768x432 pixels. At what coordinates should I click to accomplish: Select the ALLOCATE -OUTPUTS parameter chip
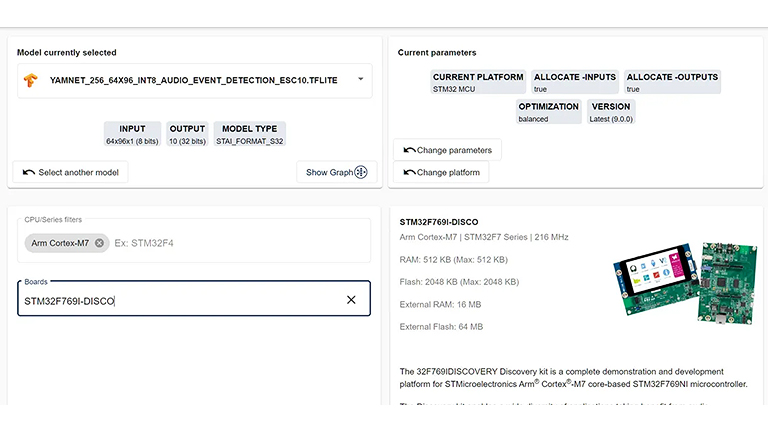pos(672,82)
